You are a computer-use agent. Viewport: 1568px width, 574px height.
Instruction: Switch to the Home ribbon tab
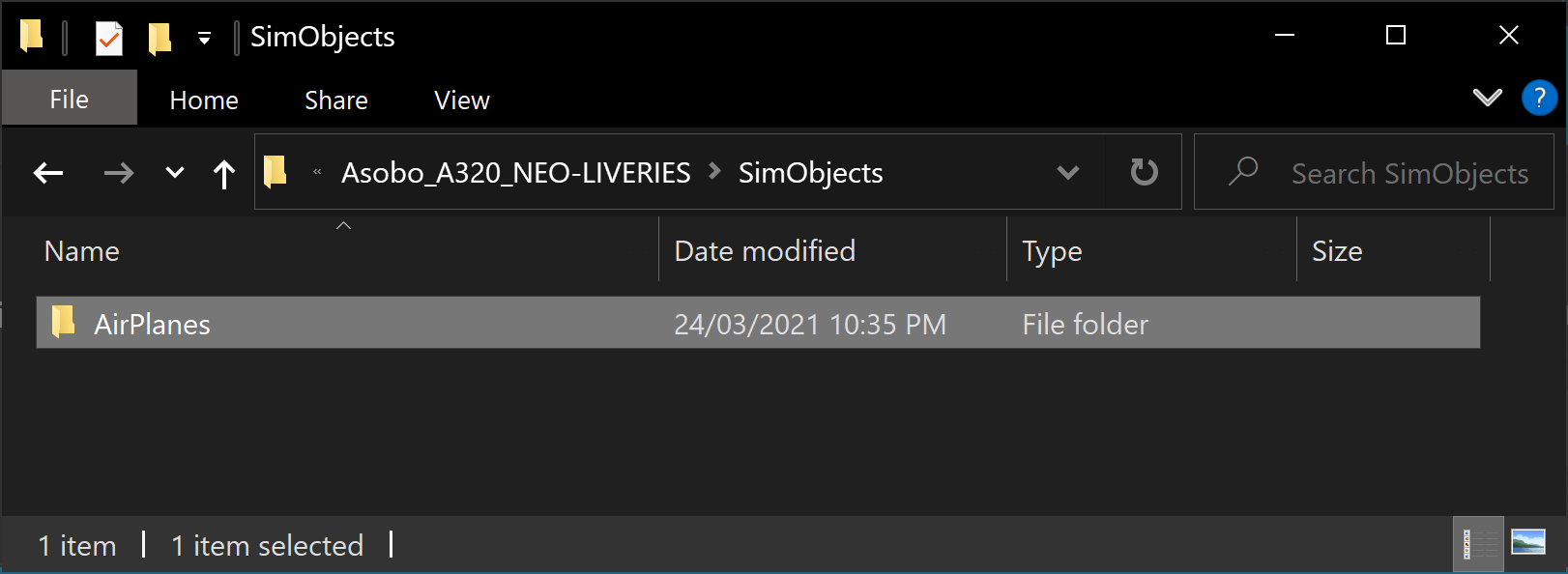coord(203,100)
